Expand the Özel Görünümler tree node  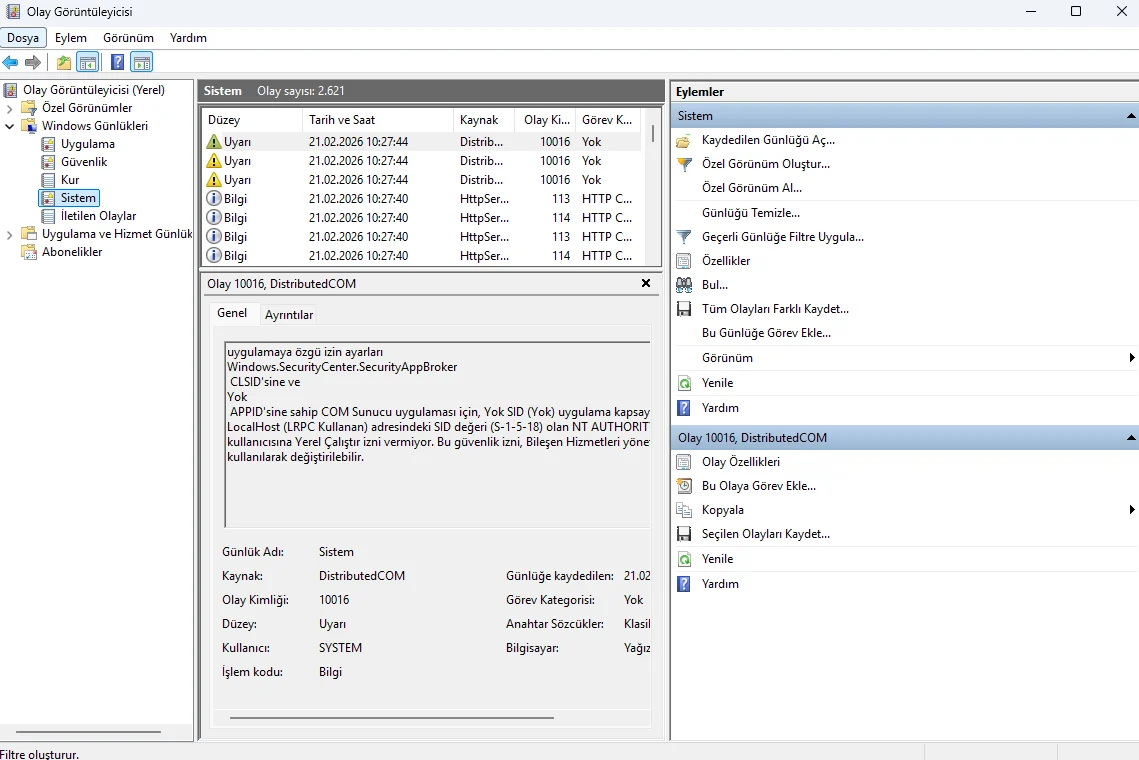point(10,108)
